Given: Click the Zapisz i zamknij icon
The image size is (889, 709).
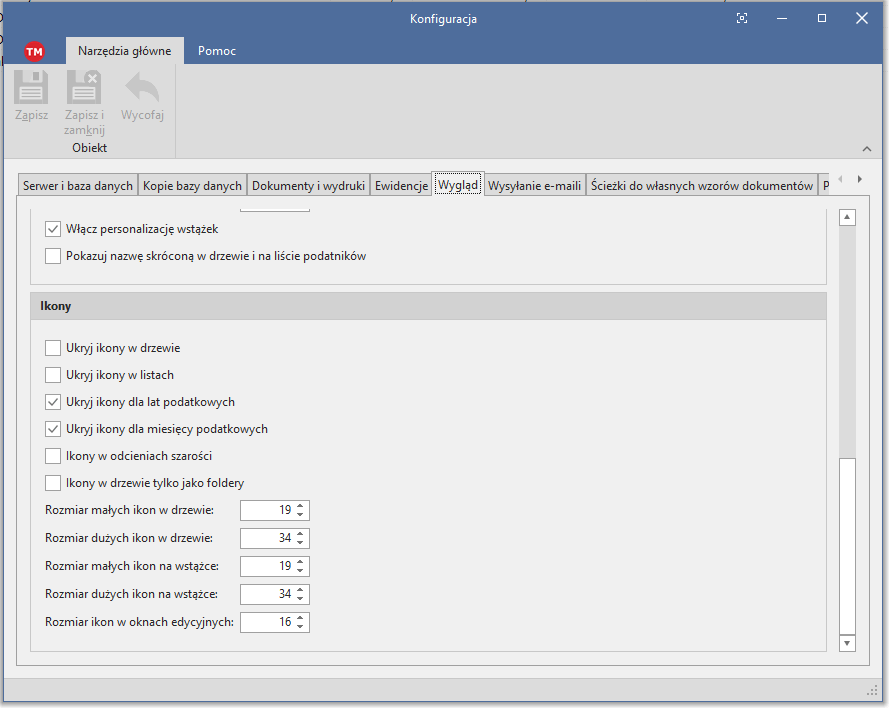Looking at the screenshot, I should (84, 89).
